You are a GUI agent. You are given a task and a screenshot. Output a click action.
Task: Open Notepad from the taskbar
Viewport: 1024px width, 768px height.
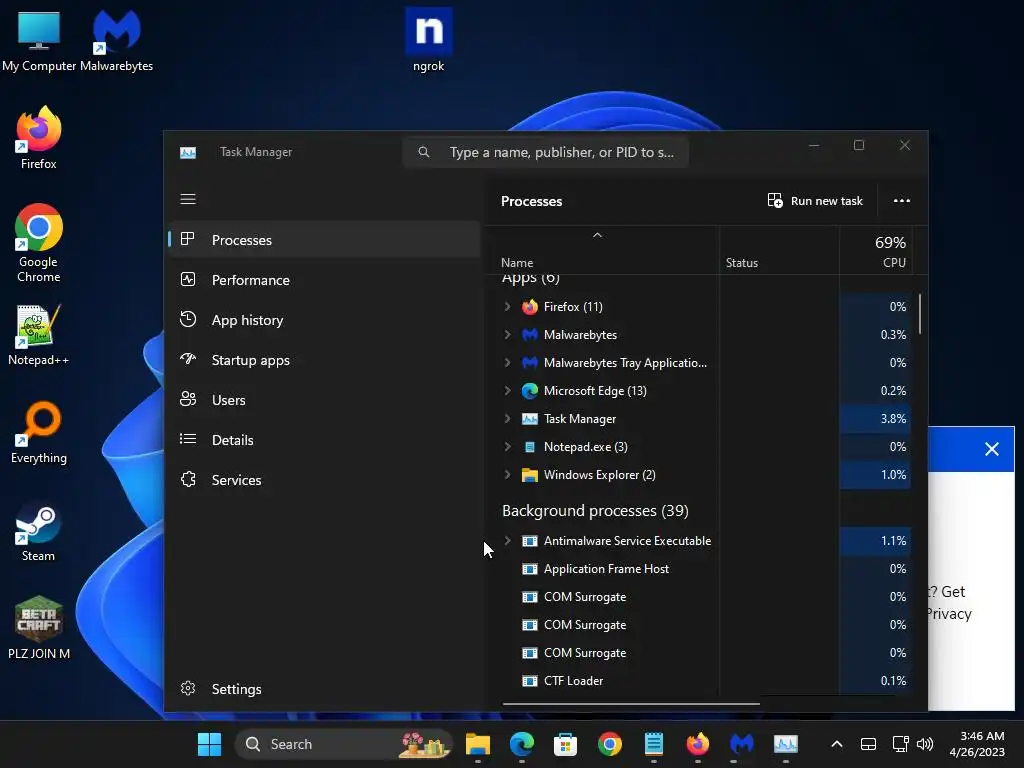[654, 744]
